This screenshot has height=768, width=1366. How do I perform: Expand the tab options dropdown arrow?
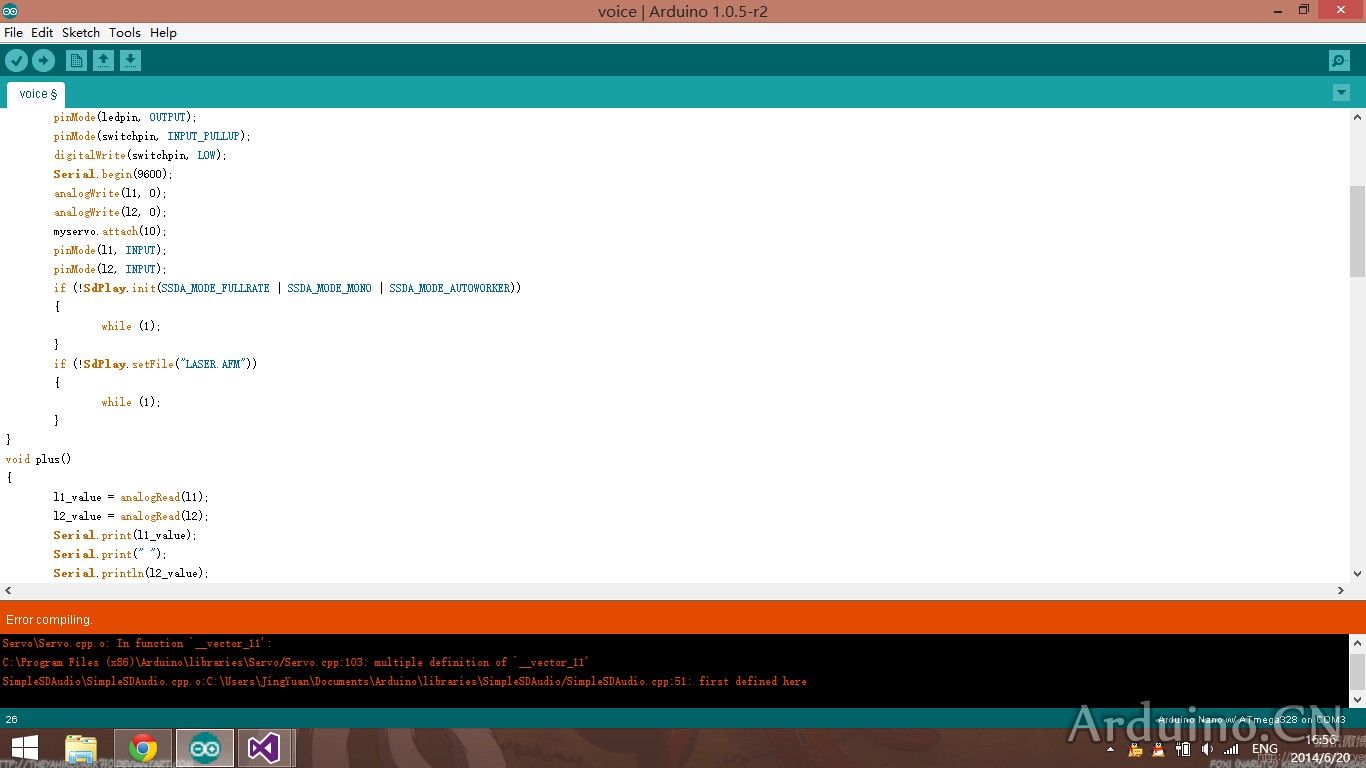(x=1341, y=93)
